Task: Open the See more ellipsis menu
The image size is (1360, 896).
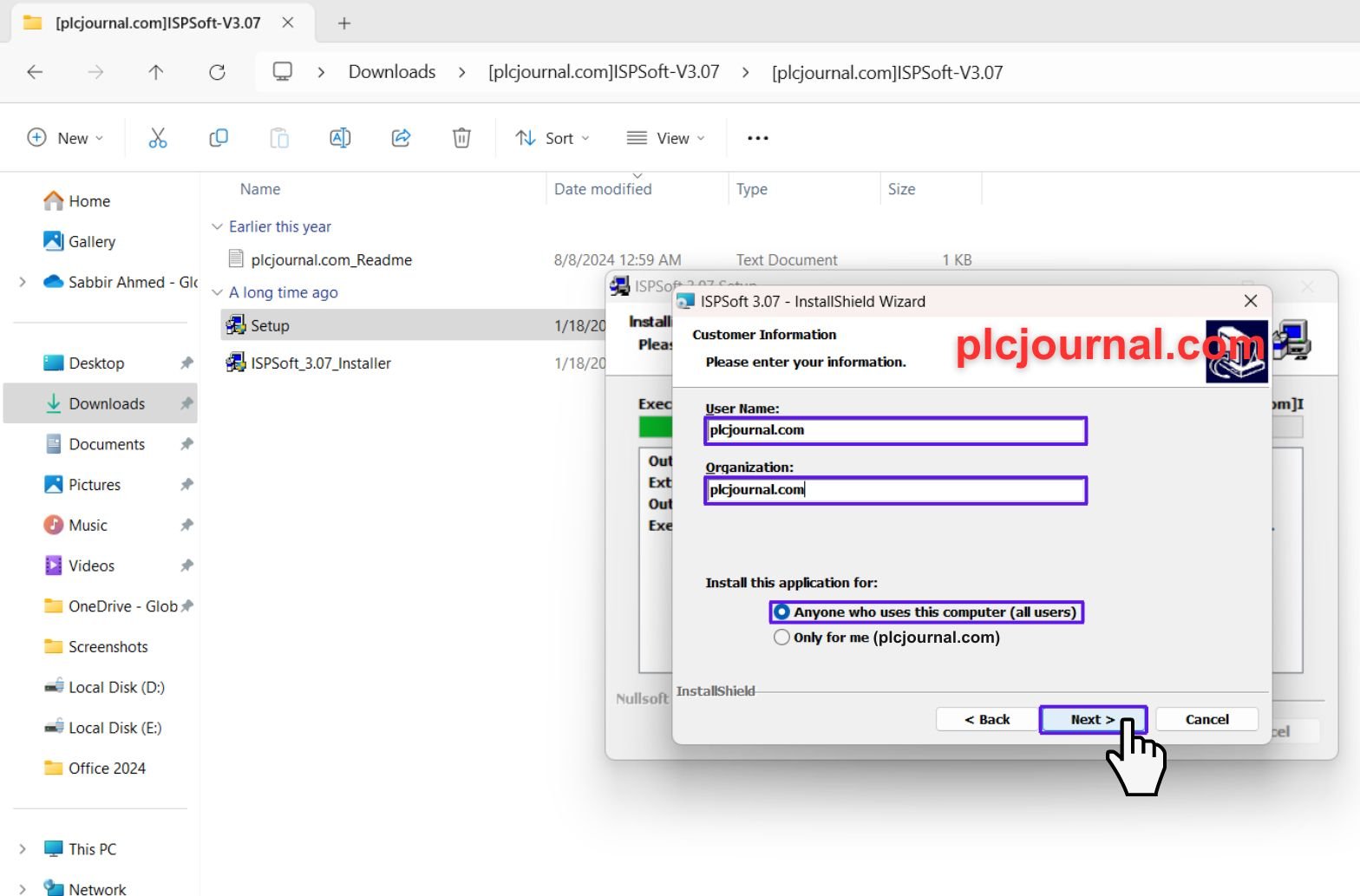Action: tap(757, 138)
